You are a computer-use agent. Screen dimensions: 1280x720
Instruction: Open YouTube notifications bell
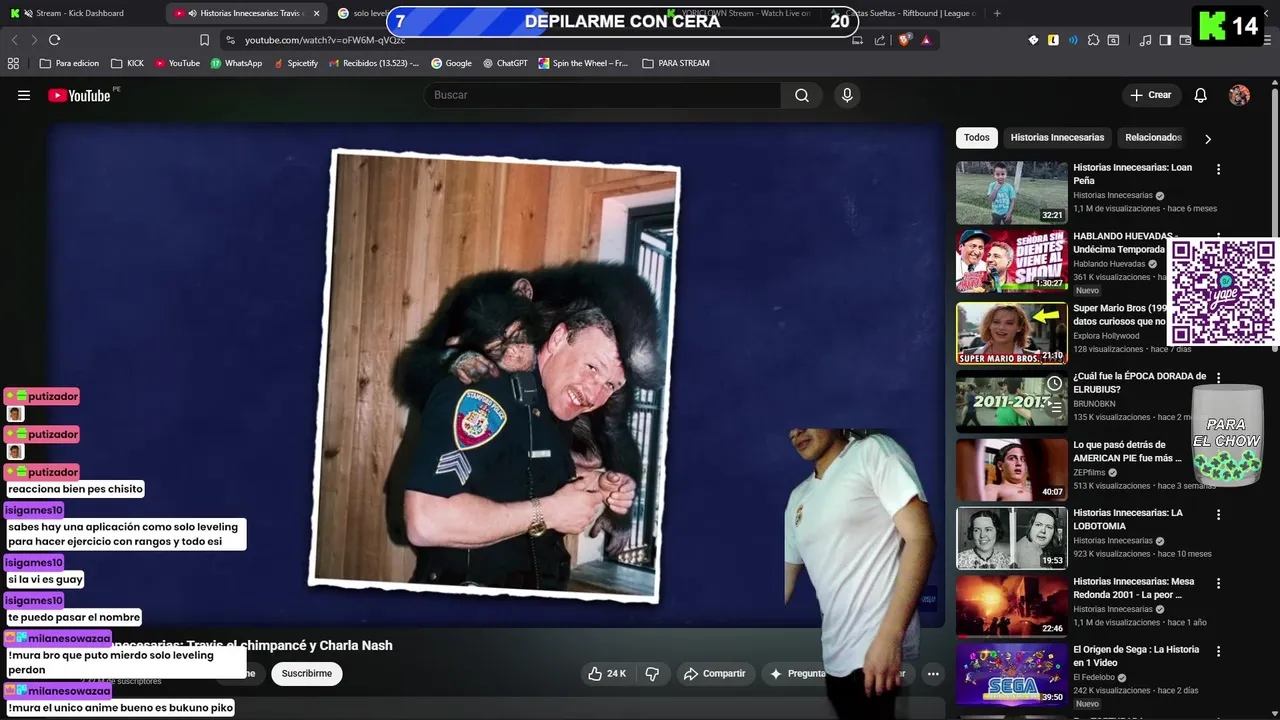pyautogui.click(x=1201, y=95)
